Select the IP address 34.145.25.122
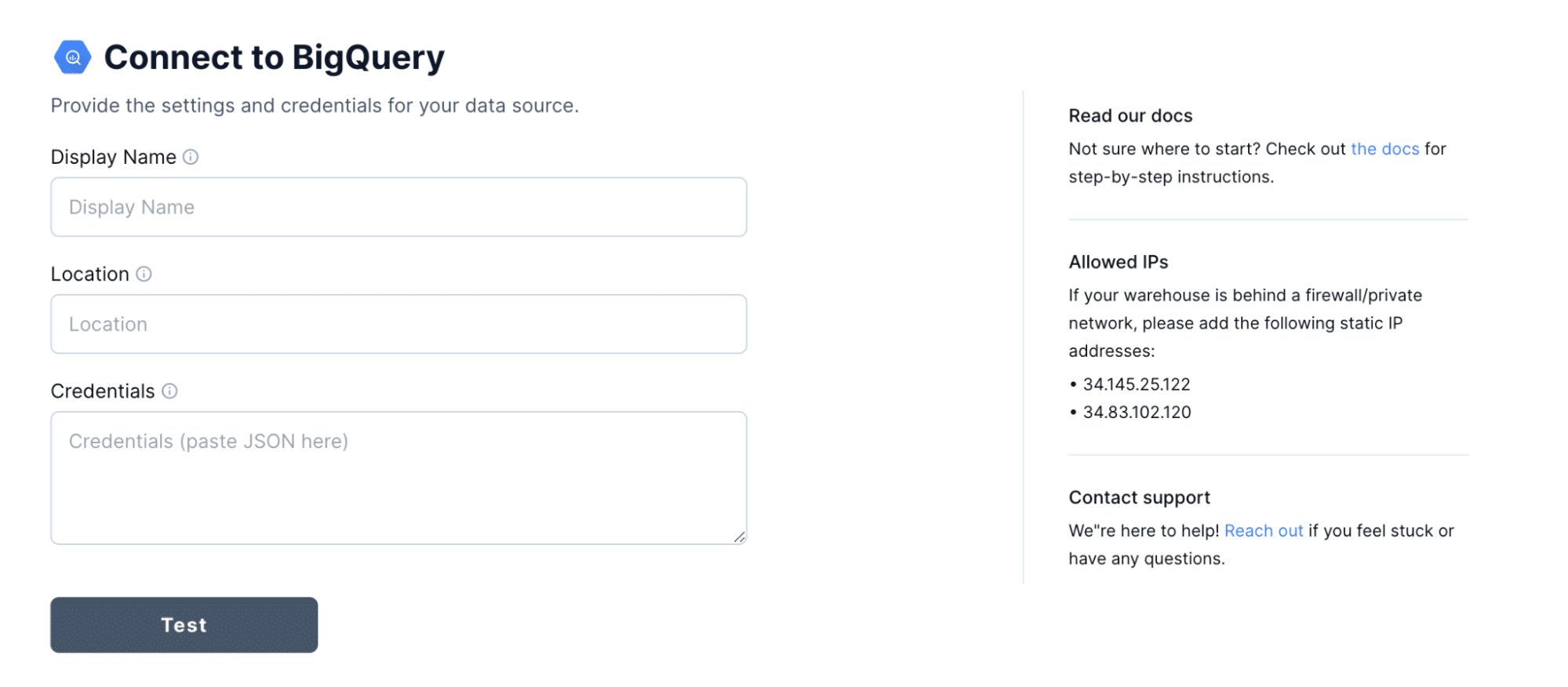The width and height of the screenshot is (1568, 687). coord(1135,383)
